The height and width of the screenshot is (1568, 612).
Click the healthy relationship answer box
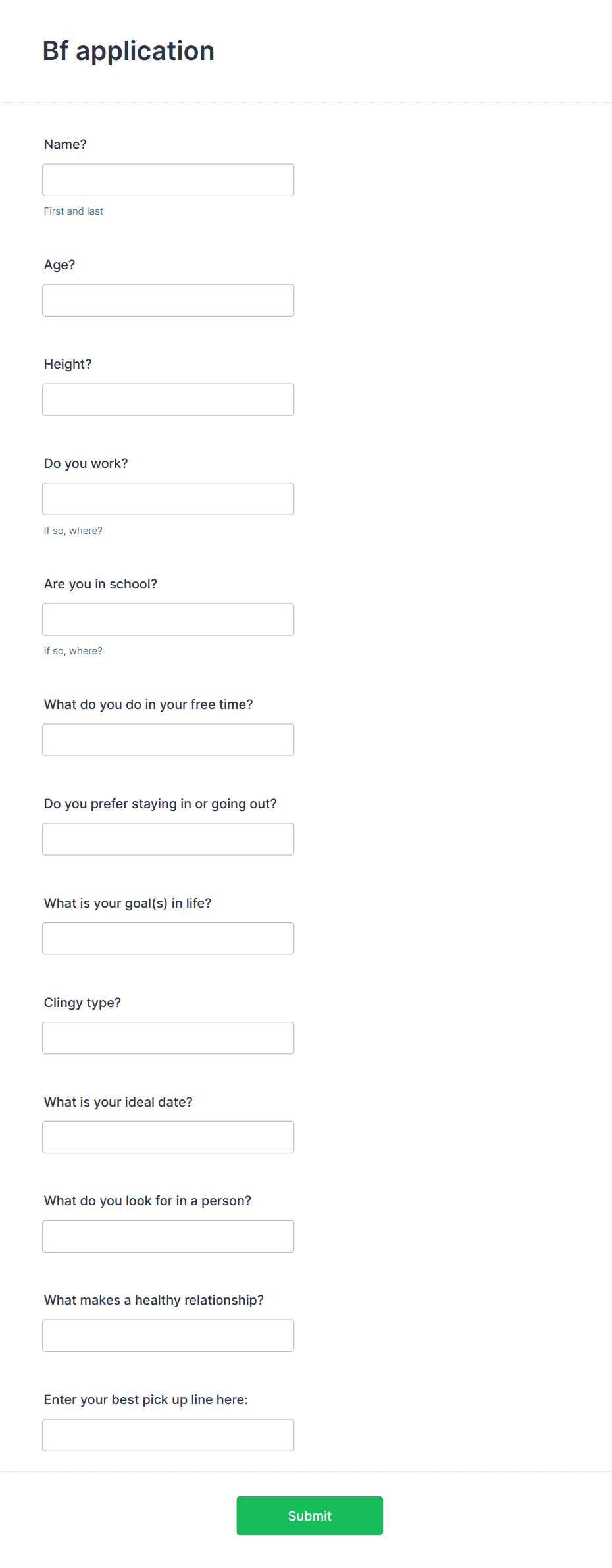(168, 1336)
